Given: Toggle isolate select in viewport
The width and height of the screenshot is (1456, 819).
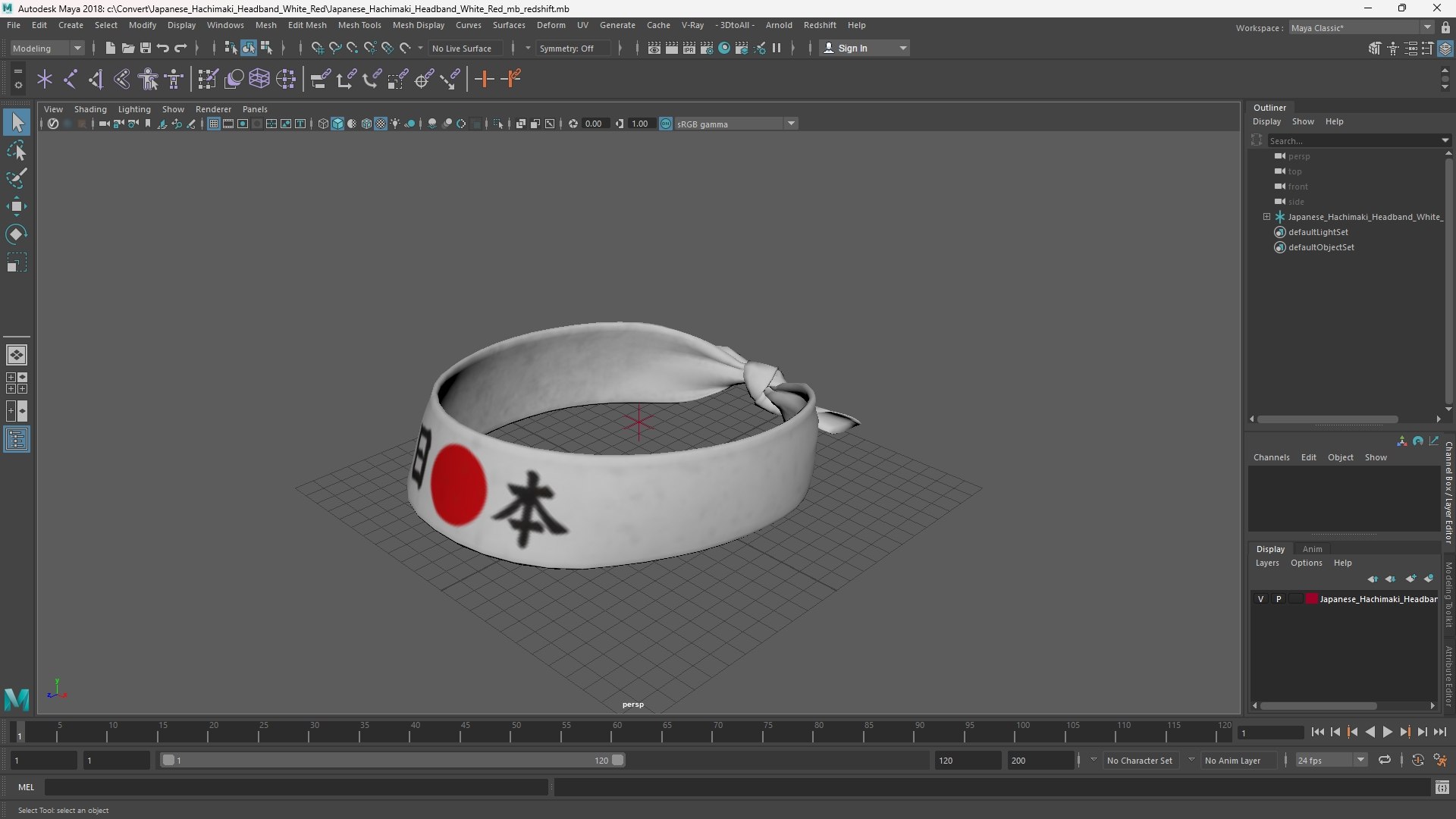Looking at the screenshot, I should coord(498,124).
